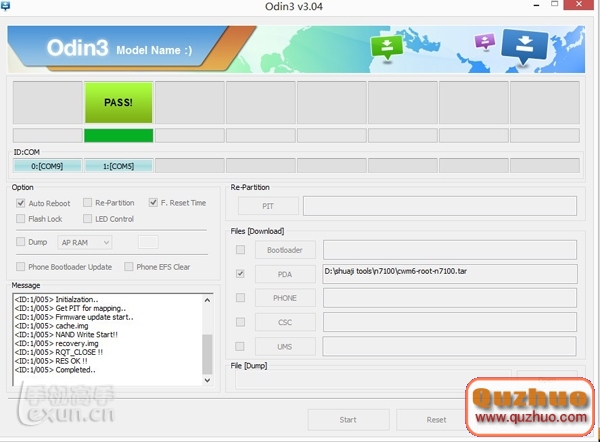Click the 'Get PIT for mapping..' log line

pos(70,308)
